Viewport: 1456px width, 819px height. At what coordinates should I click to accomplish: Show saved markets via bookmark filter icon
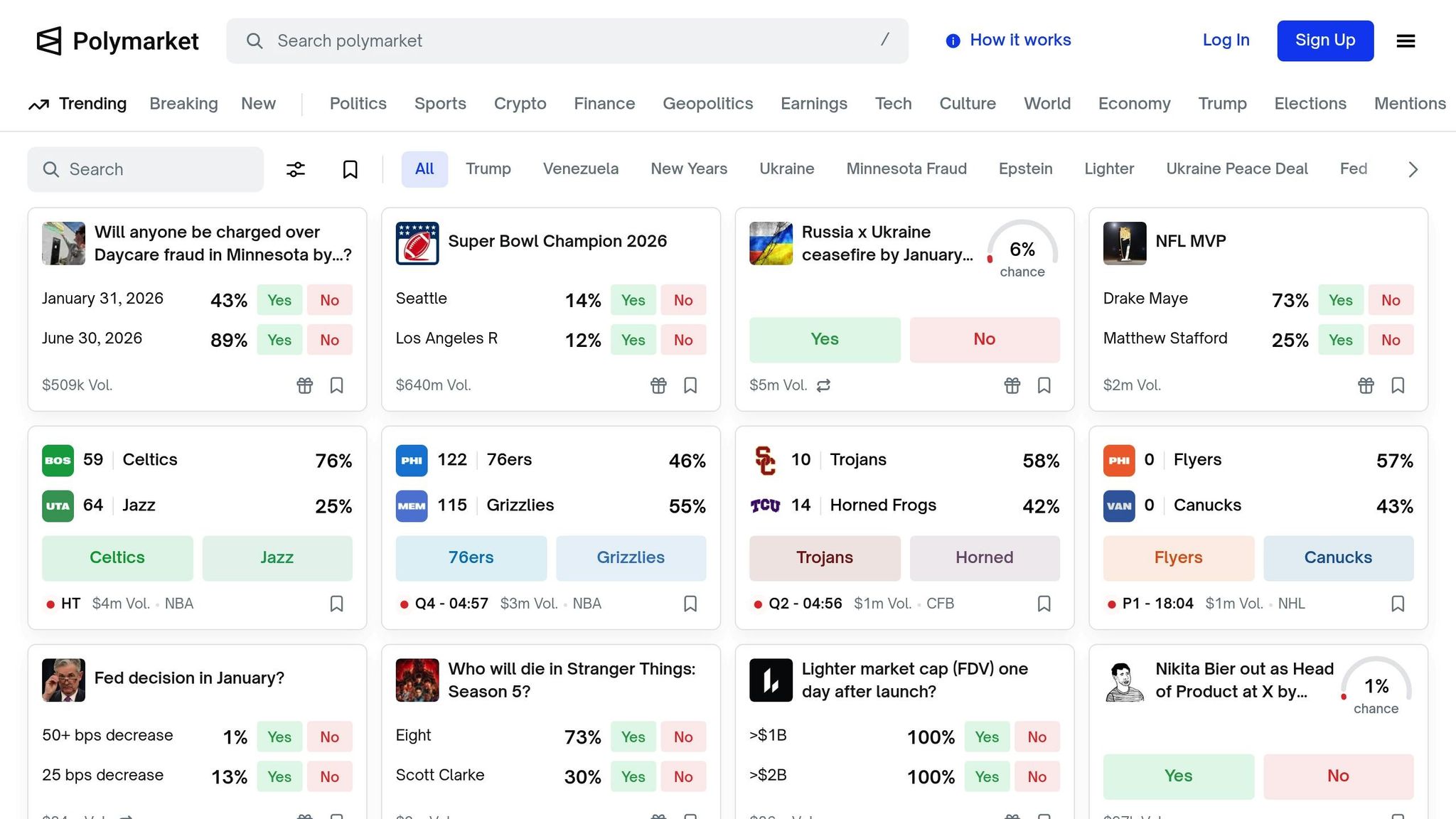(350, 169)
